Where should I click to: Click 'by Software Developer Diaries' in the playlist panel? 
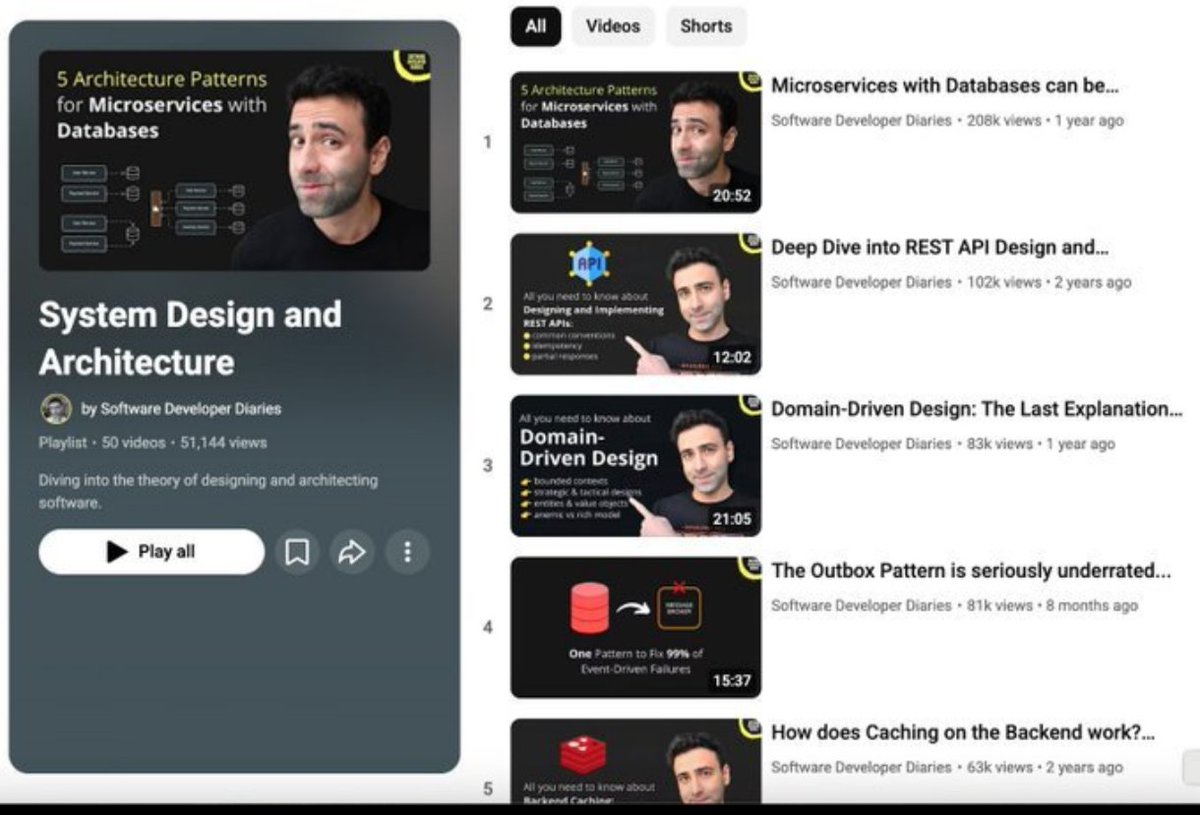point(181,409)
